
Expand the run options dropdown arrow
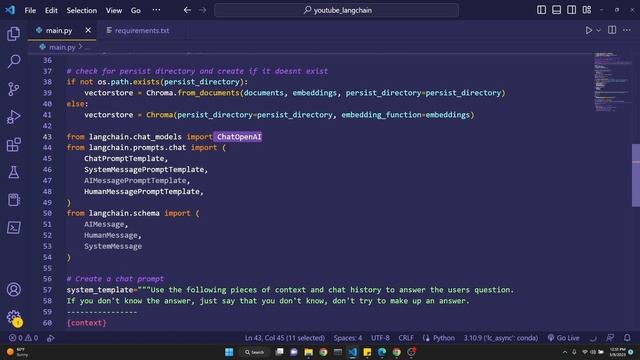coord(598,30)
